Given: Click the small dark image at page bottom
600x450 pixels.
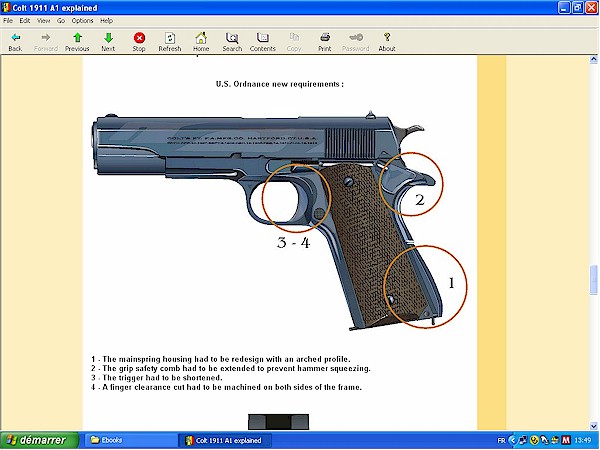Looking at the screenshot, I should [x=278, y=422].
